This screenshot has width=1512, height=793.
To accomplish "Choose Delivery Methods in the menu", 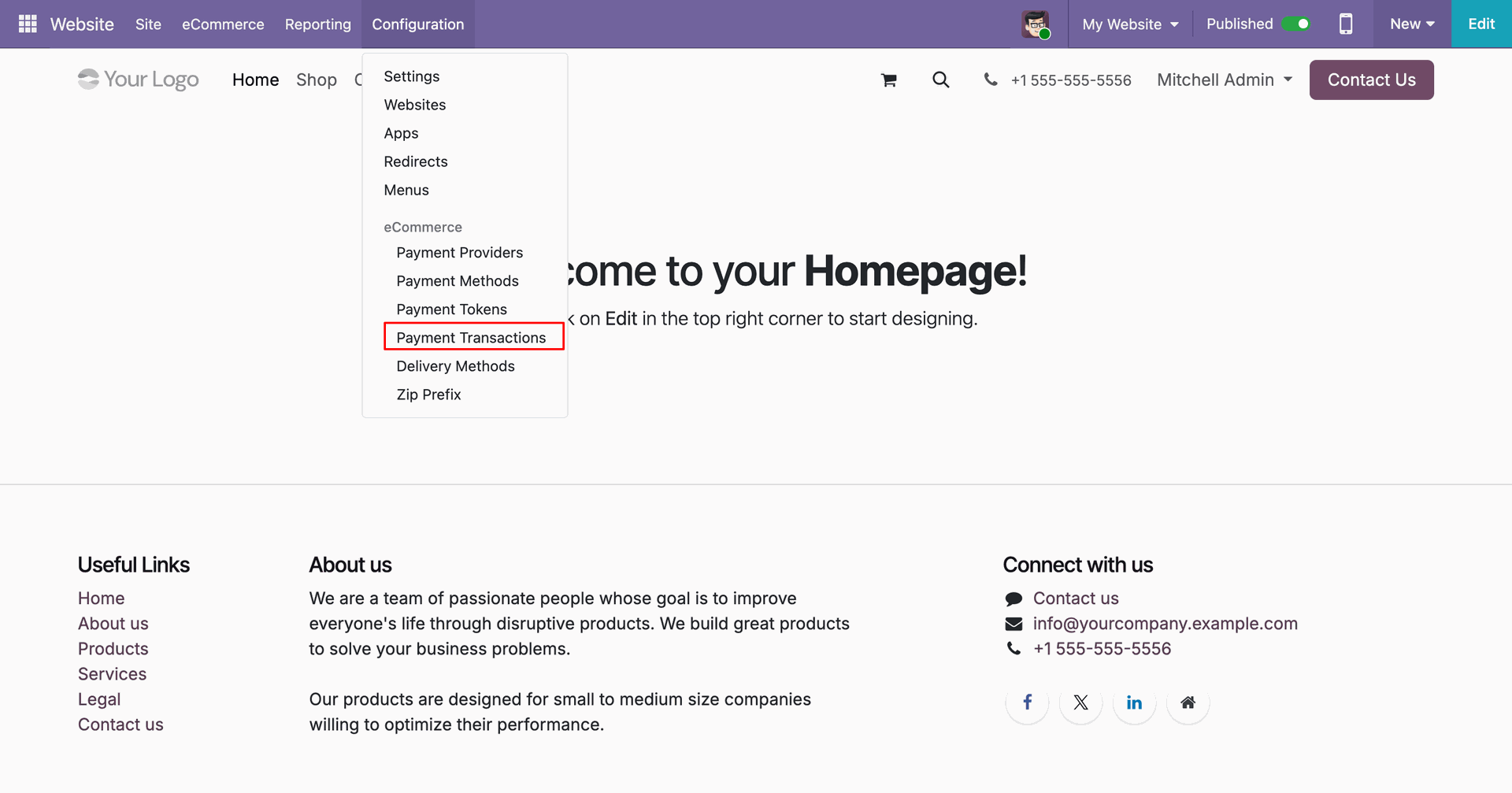I will (x=455, y=365).
